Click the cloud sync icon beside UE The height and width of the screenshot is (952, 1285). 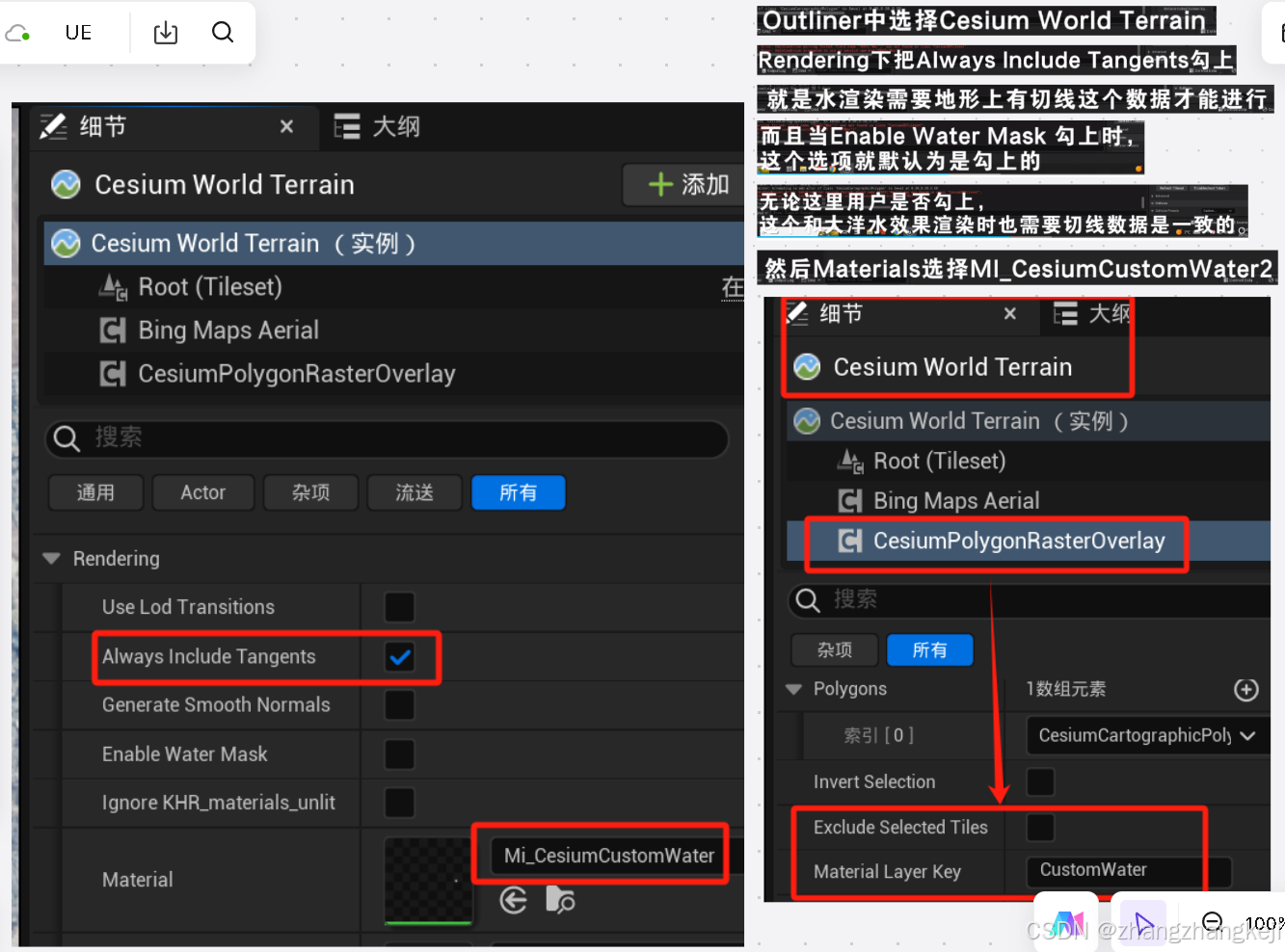point(17,33)
